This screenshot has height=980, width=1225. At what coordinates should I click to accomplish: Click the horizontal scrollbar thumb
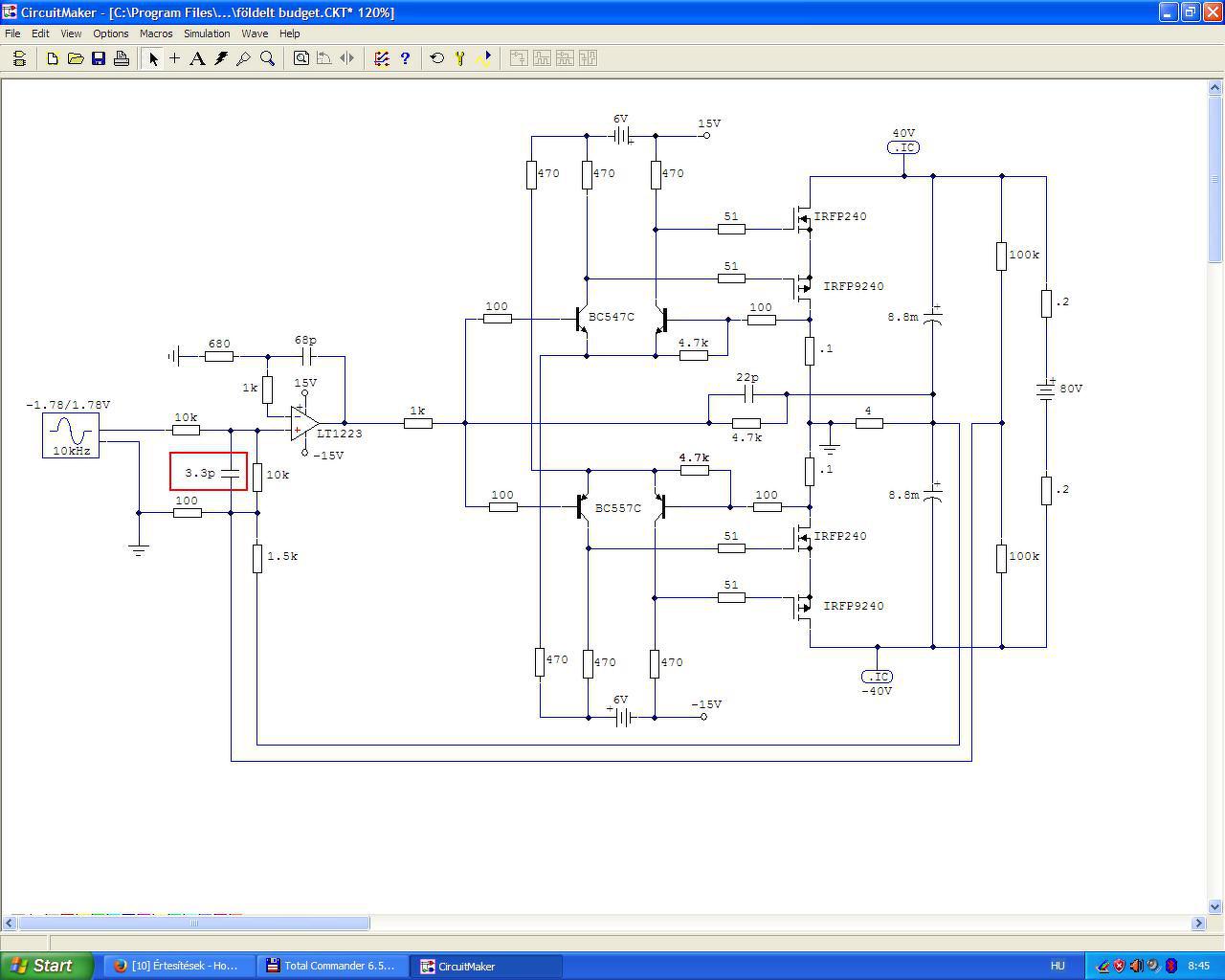coord(194,923)
